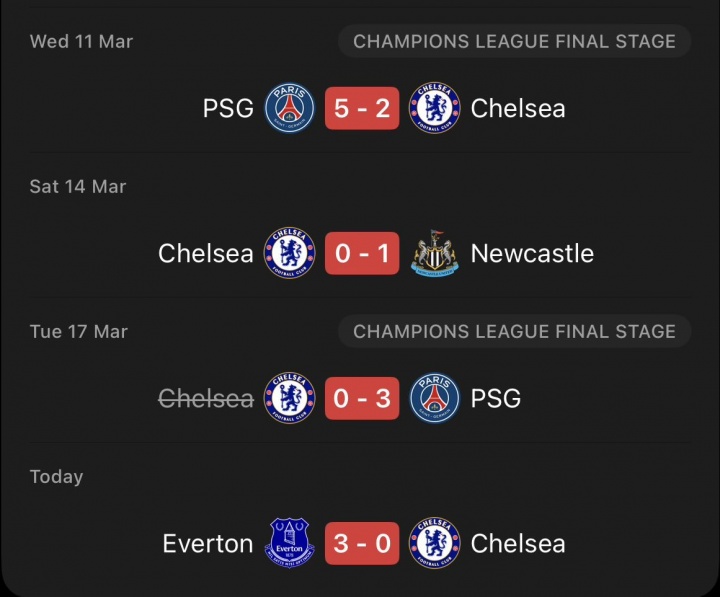
Task: Open the 3 - 0 score box
Action: pos(362,543)
